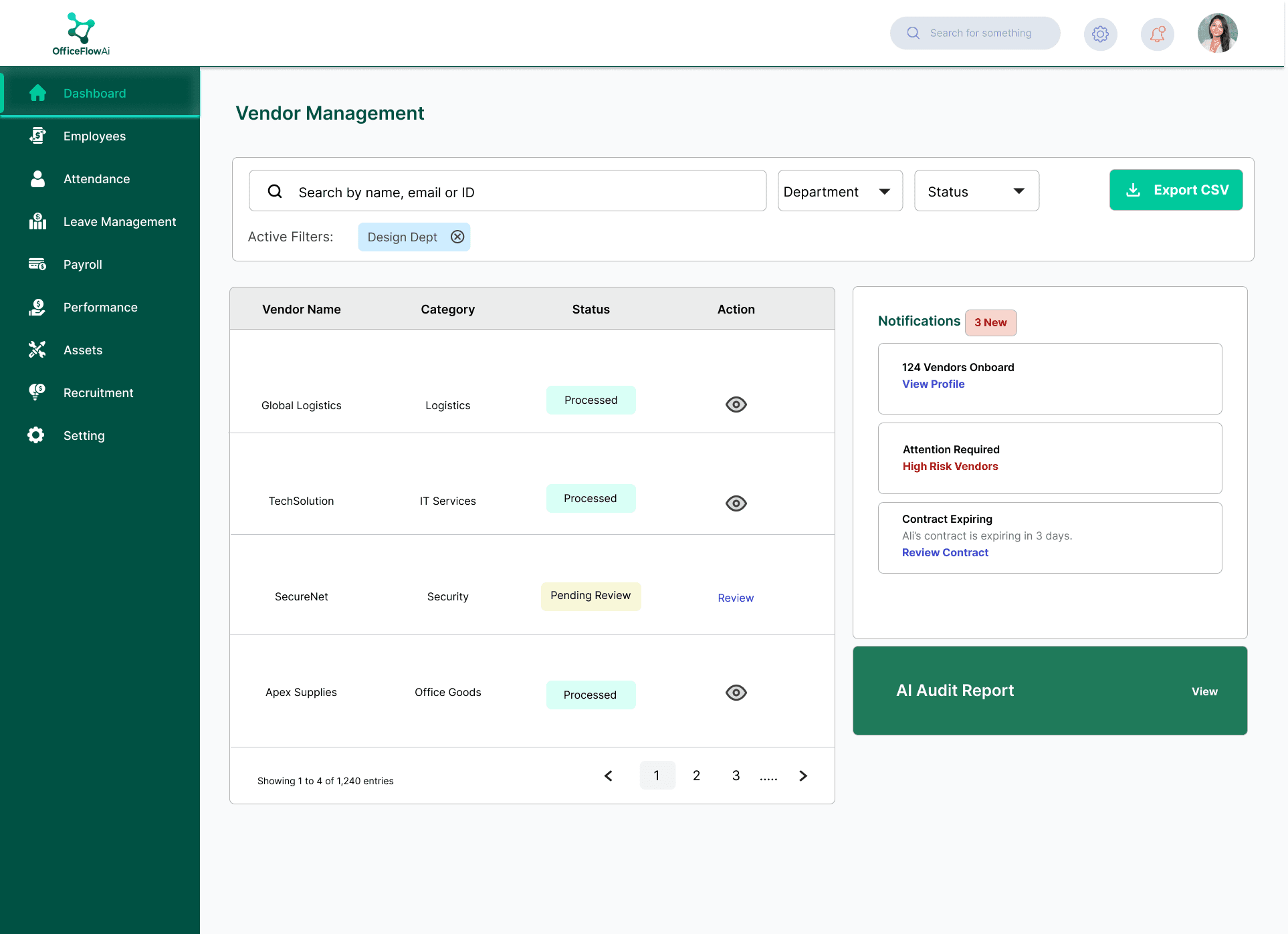
Task: Select the Dashboard sidebar item
Action: coord(95,93)
